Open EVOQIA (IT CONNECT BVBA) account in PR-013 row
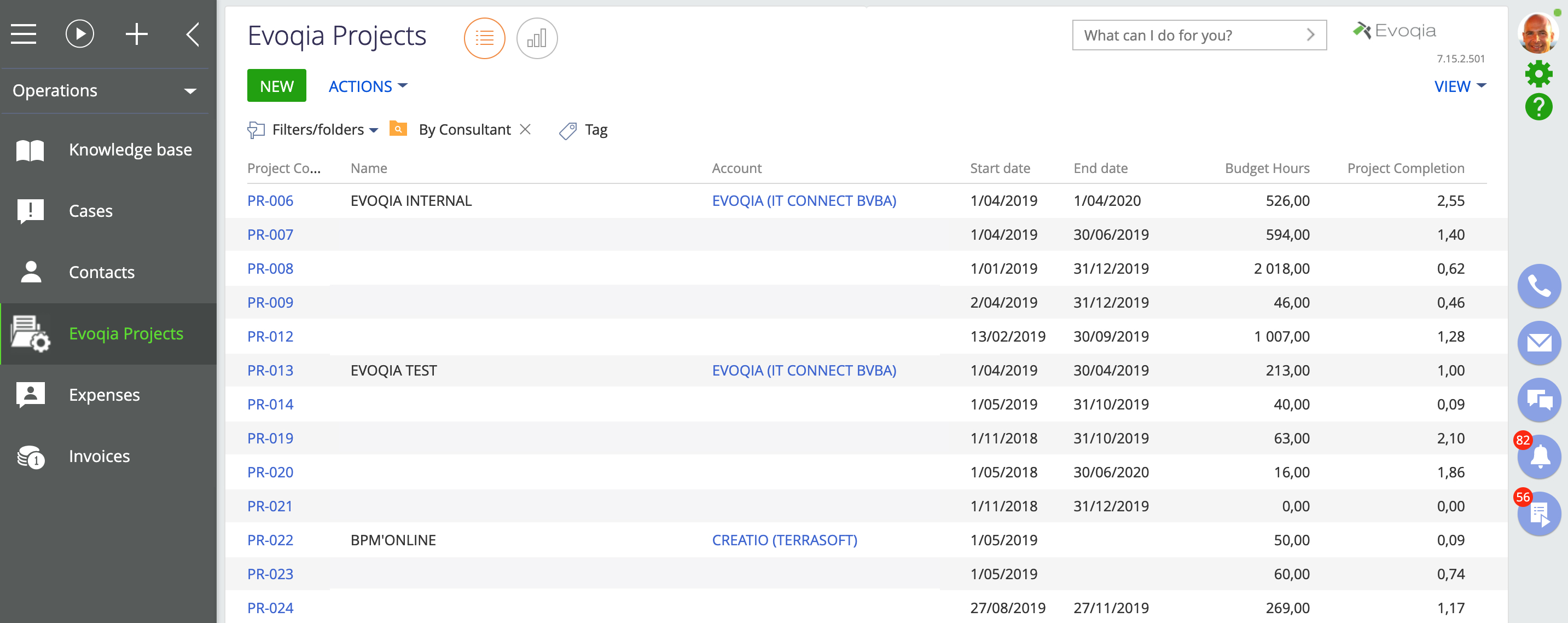1568x623 pixels. pyautogui.click(x=804, y=370)
